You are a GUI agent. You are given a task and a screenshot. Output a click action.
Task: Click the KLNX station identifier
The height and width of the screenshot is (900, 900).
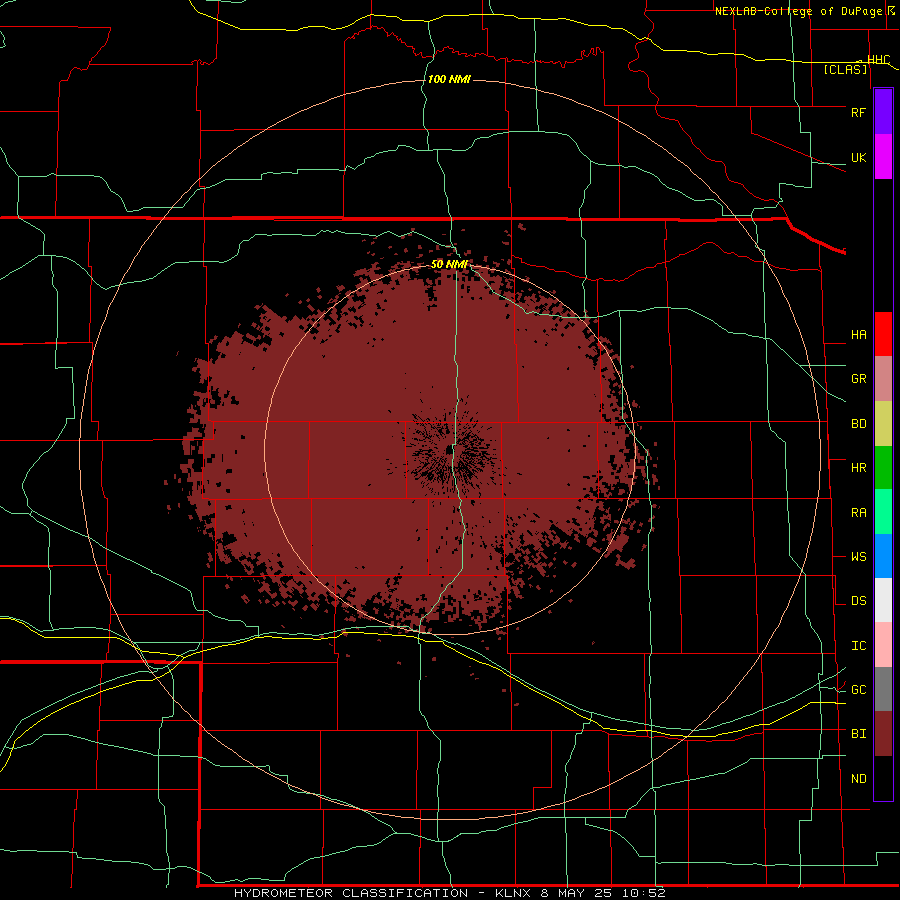[x=513, y=893]
